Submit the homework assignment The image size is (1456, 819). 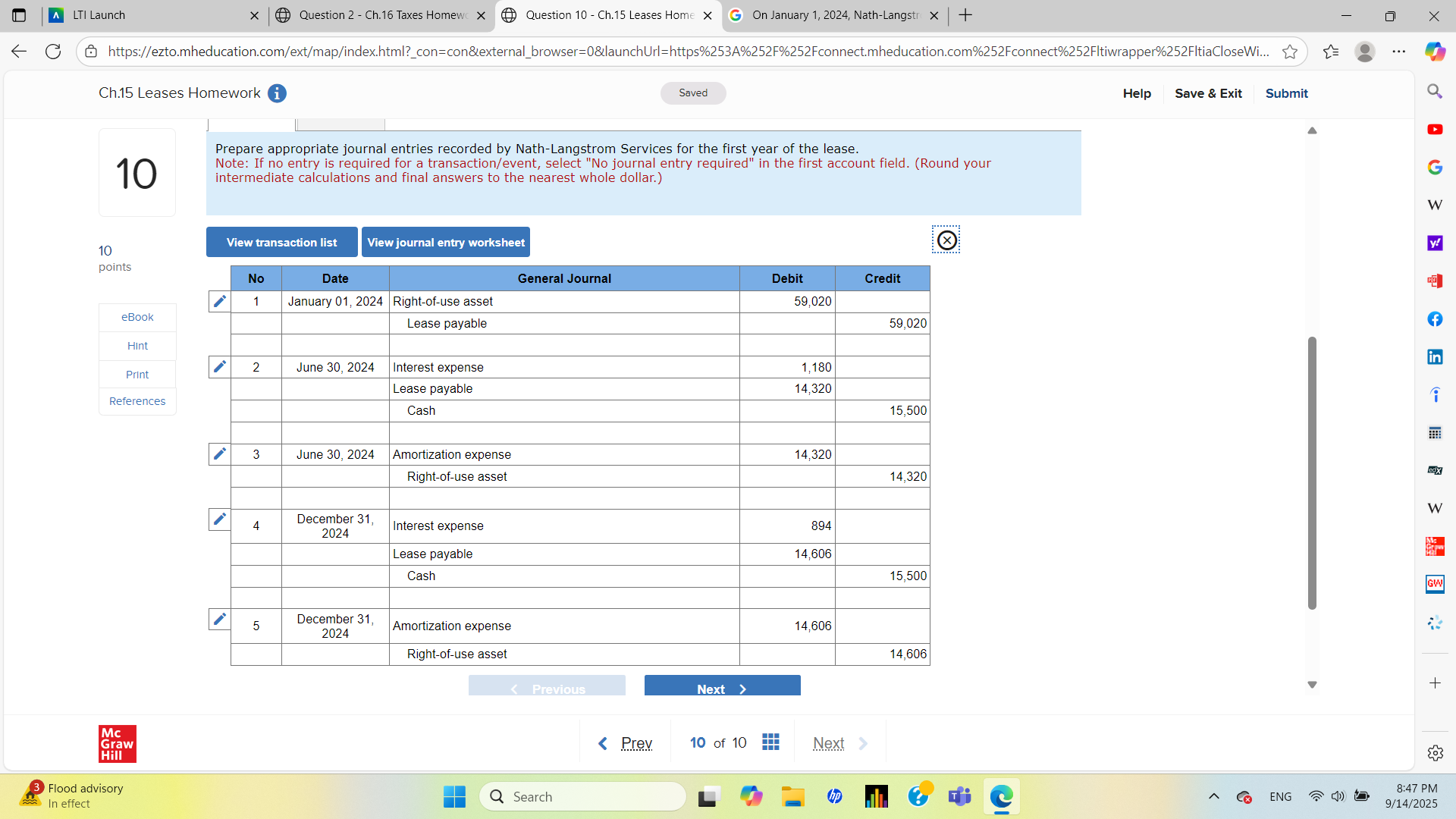point(1286,93)
